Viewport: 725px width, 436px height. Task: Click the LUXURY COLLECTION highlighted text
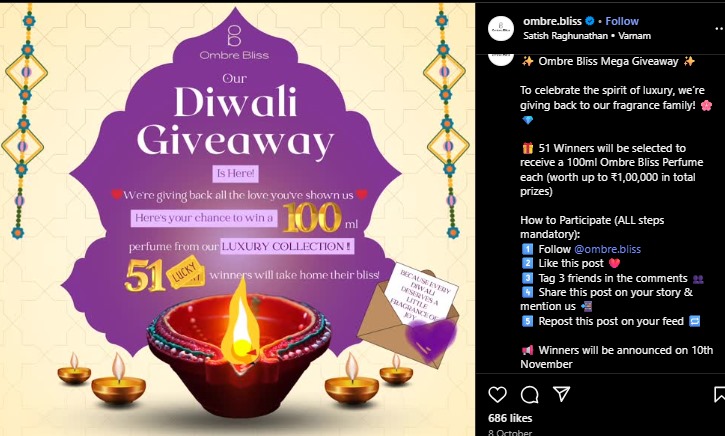(x=287, y=246)
